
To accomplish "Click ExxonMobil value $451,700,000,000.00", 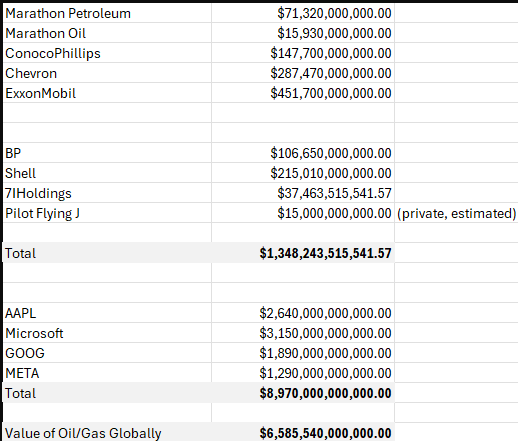I will (303, 93).
